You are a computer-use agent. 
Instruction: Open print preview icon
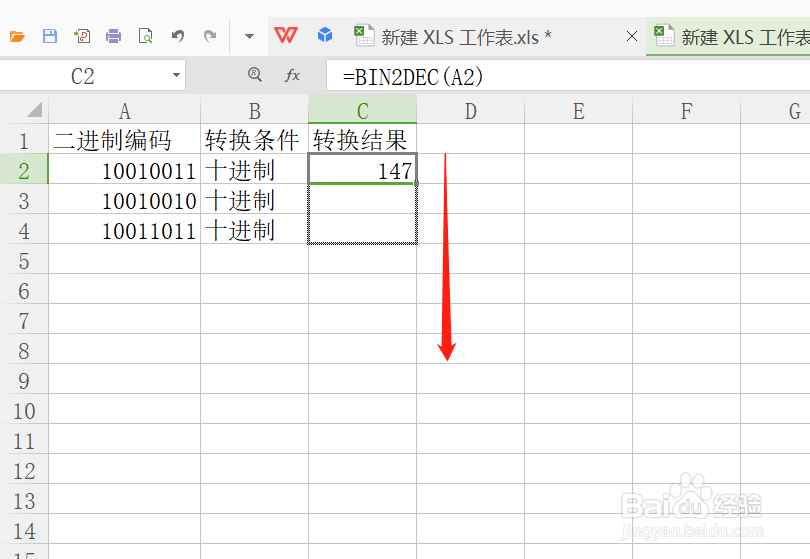pyautogui.click(x=146, y=36)
